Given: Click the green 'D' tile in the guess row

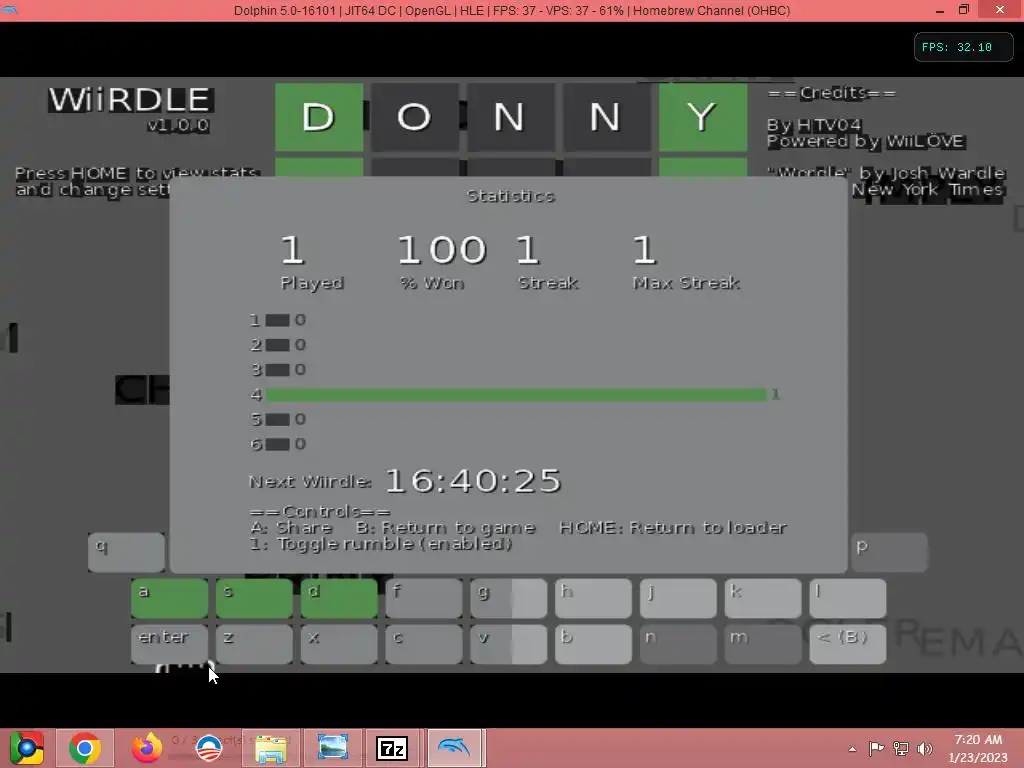Looking at the screenshot, I should pyautogui.click(x=319, y=118).
